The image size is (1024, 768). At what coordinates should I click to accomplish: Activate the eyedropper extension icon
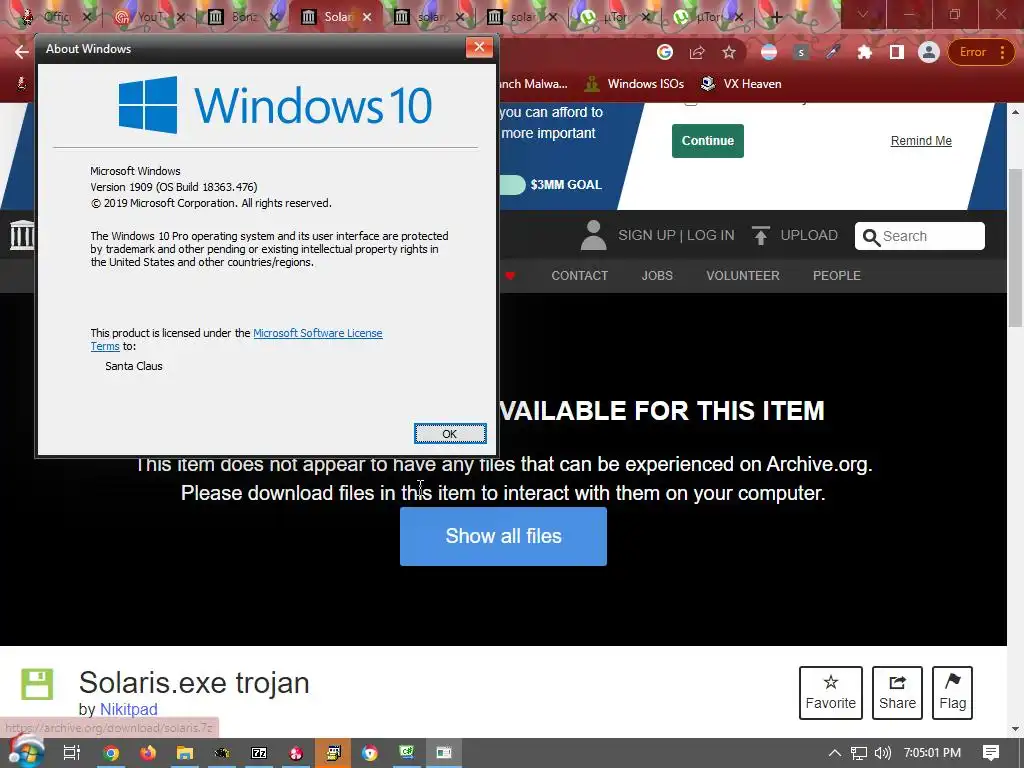833,52
